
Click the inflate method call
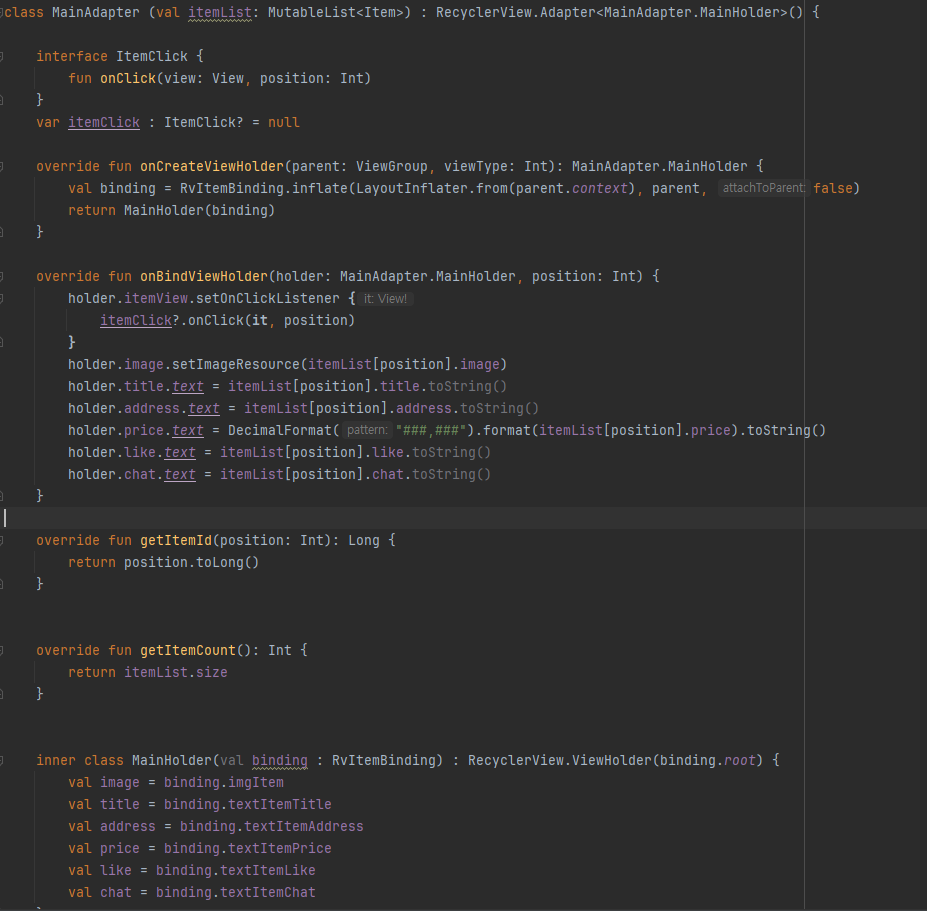(320, 189)
